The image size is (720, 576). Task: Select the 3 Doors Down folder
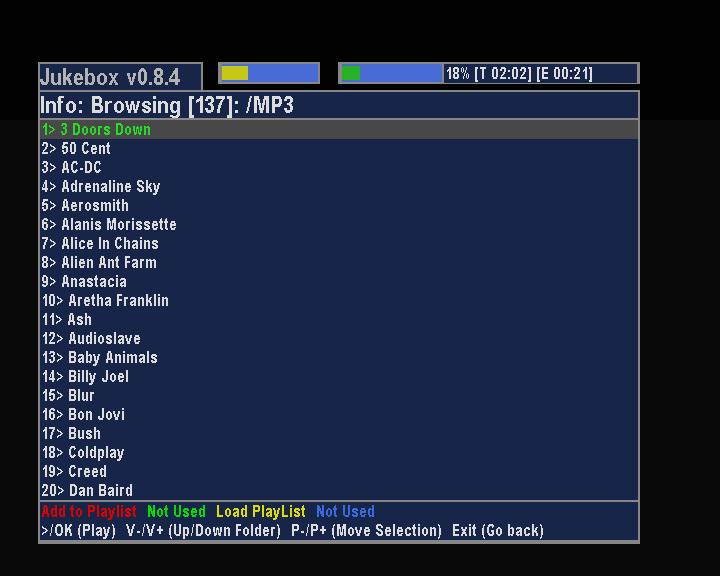point(339,130)
